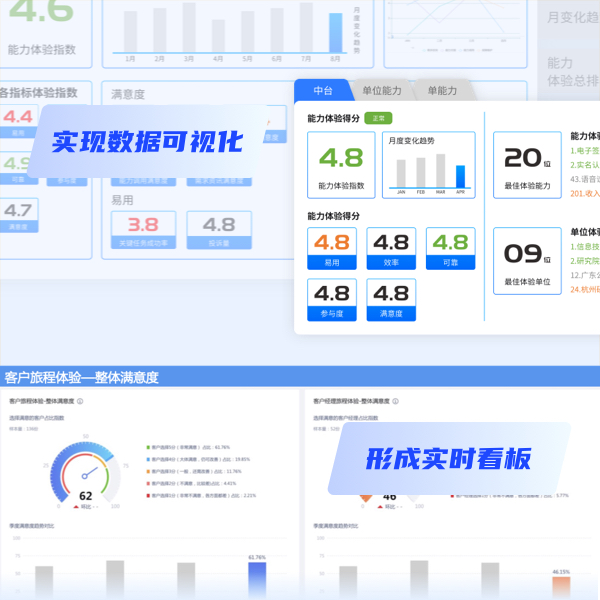Click light-red legend square for 2分 4.41%
600x600 pixels.
[148, 483]
